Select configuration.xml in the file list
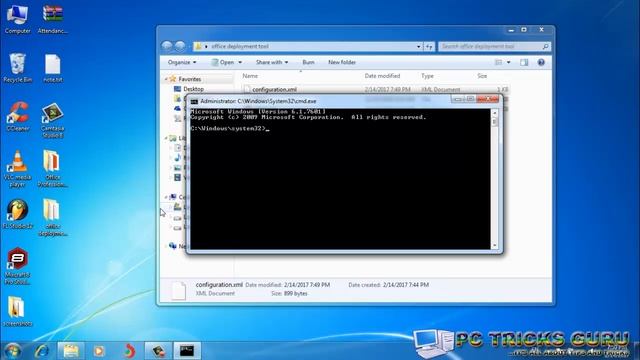This screenshot has width=640, height=360. coord(274,89)
